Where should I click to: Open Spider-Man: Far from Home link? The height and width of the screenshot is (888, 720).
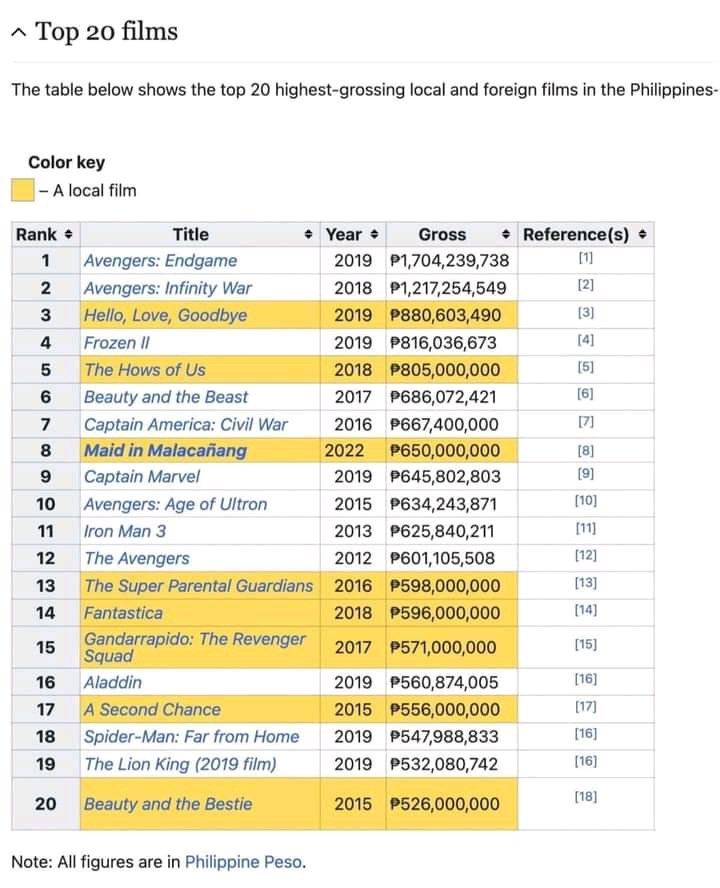pos(191,736)
